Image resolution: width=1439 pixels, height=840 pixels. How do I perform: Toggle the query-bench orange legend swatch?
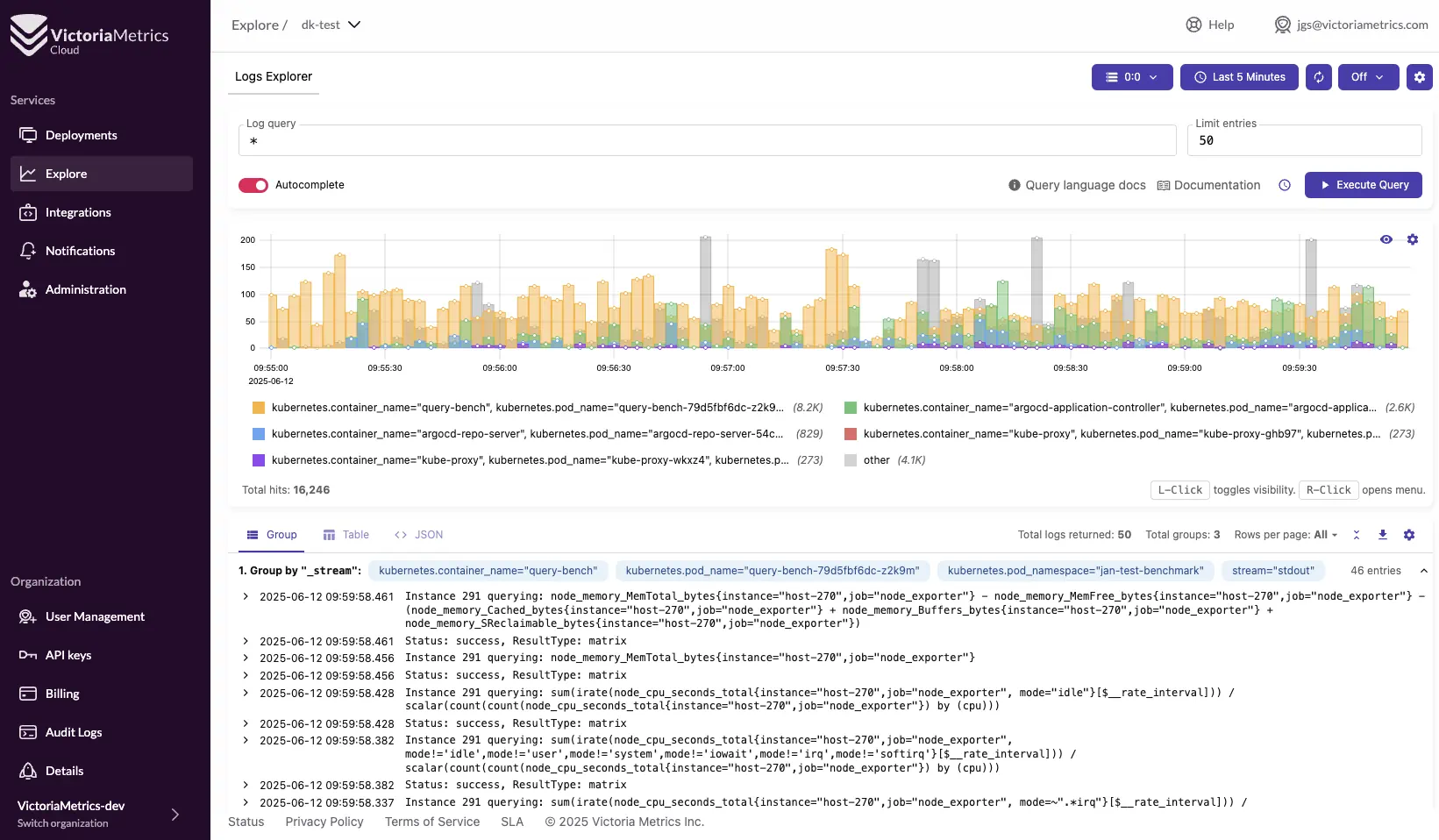[x=259, y=408]
